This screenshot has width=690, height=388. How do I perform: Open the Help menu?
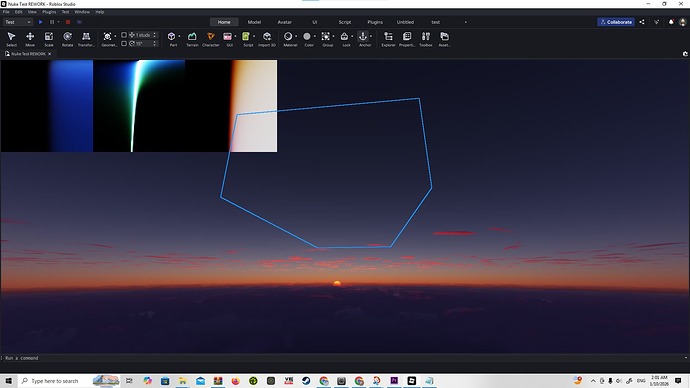(x=100, y=12)
